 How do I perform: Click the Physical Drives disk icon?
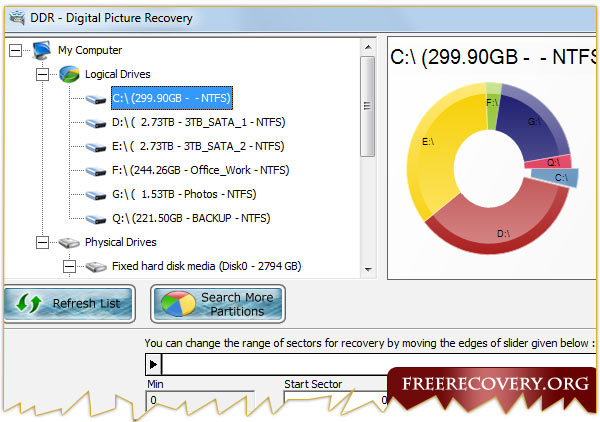69,243
